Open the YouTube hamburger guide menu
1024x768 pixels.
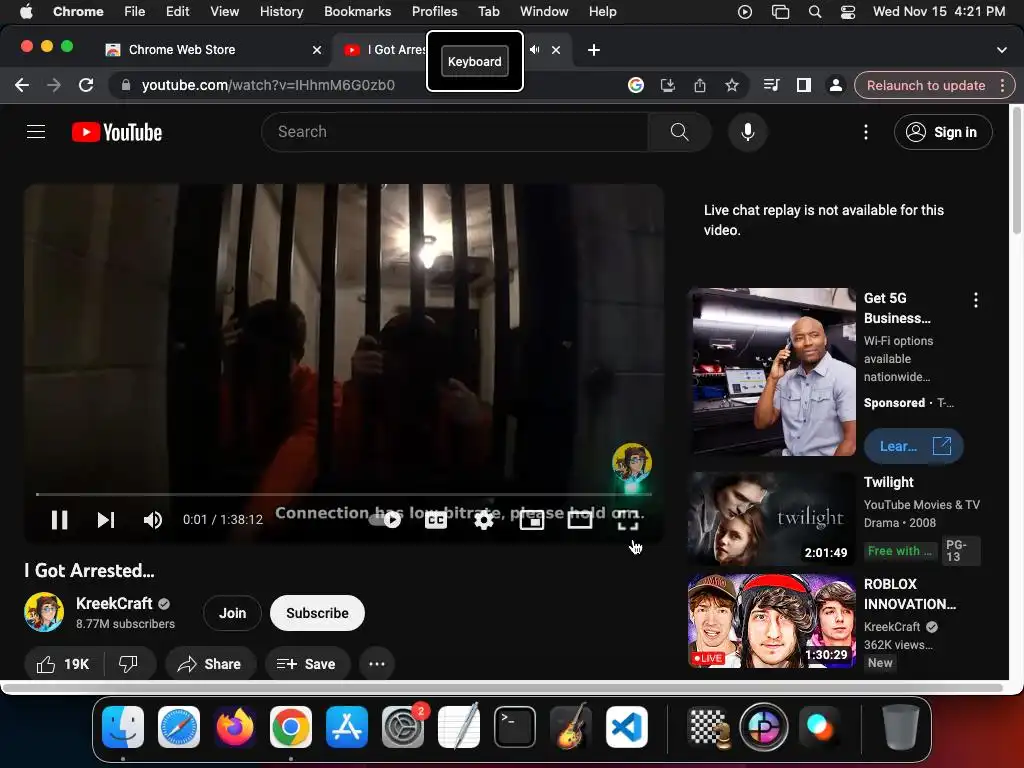pos(36,132)
